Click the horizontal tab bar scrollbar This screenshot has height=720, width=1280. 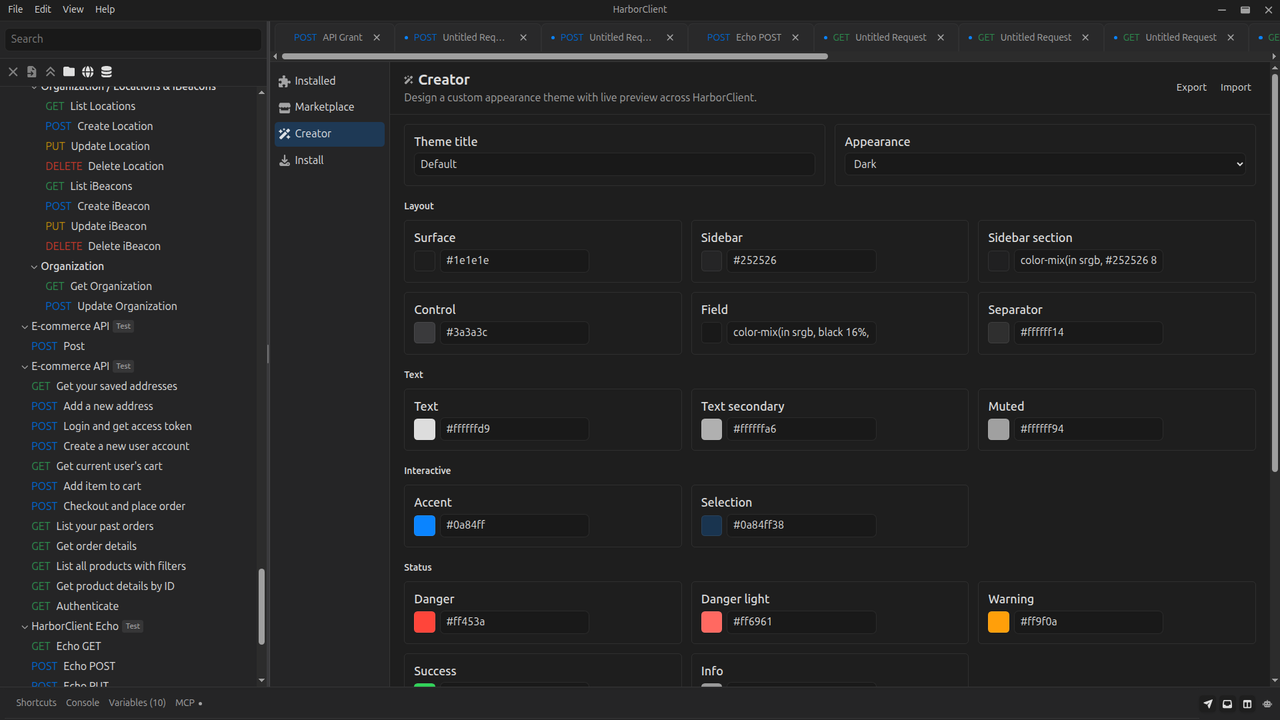click(555, 57)
